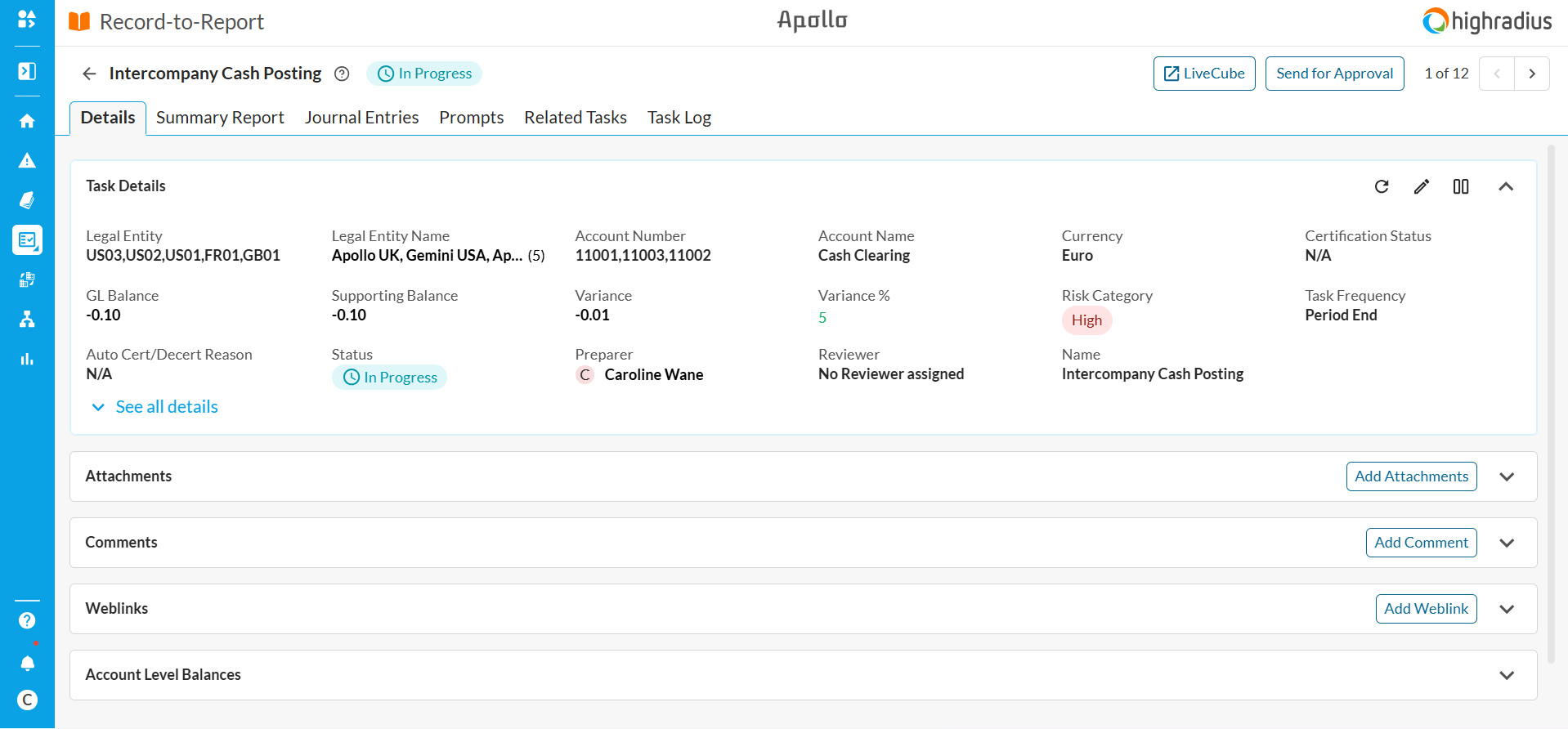The image size is (1568, 729).
Task: Open the analytics bar chart icon in sidebar
Action: coord(27,359)
